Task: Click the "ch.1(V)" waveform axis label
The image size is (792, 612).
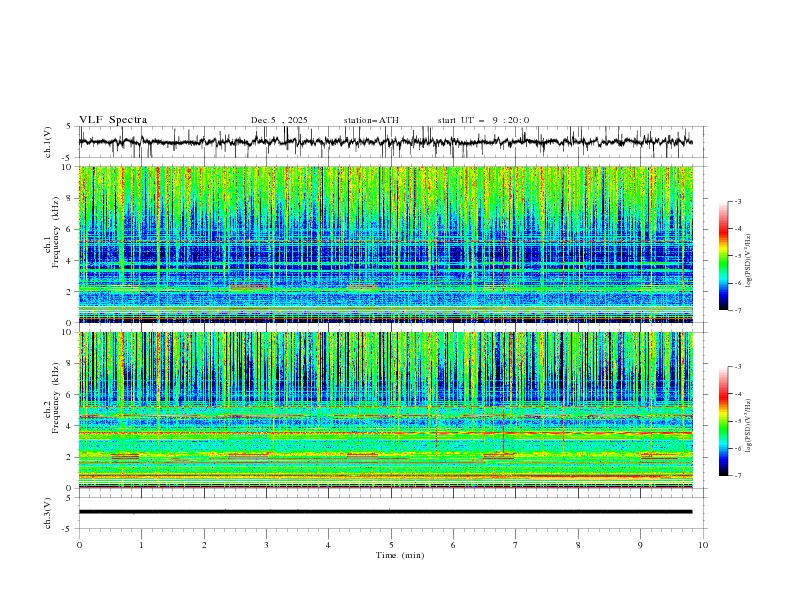Action: click(x=48, y=142)
